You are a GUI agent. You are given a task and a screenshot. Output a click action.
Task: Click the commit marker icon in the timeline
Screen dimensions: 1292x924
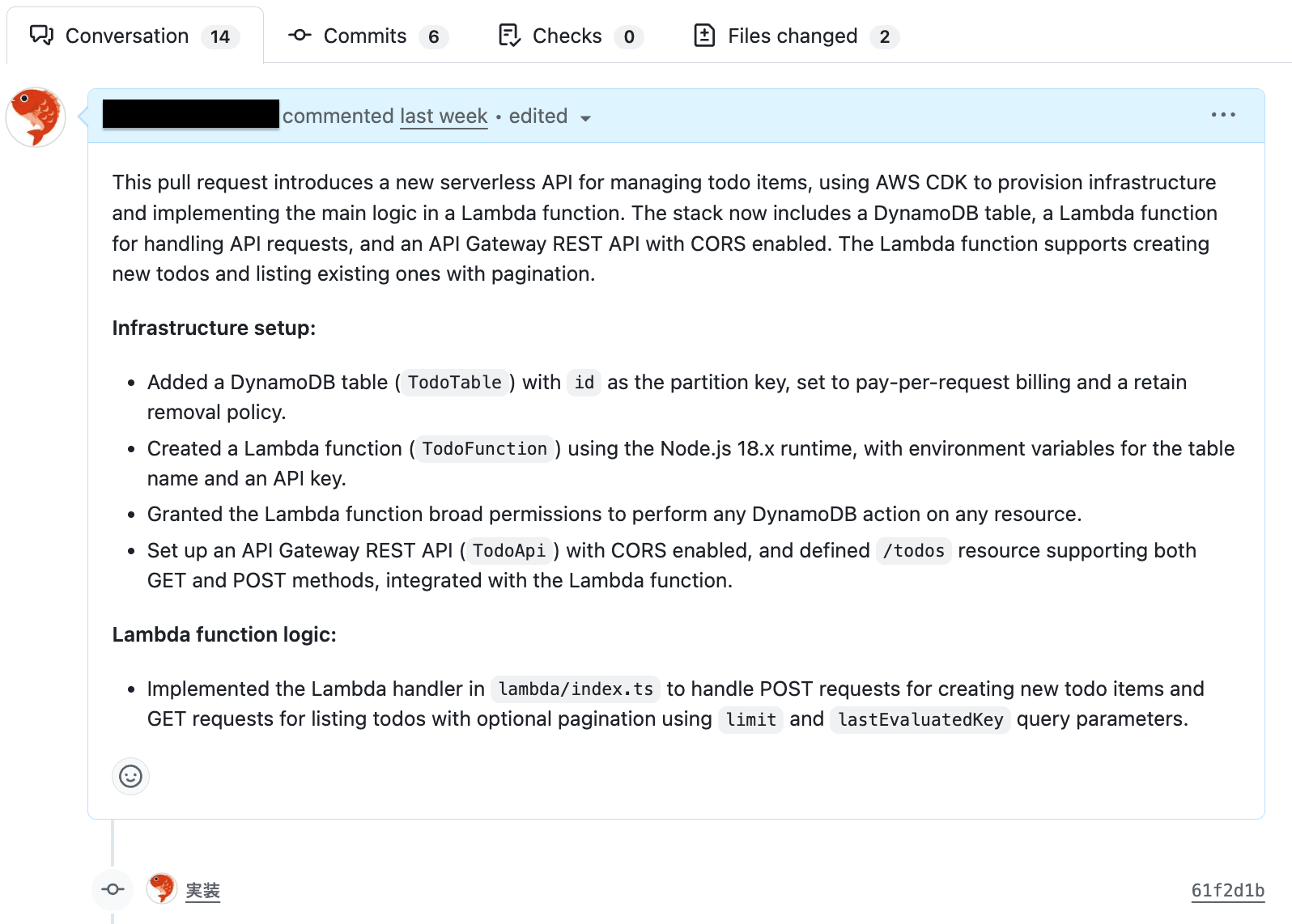(113, 890)
